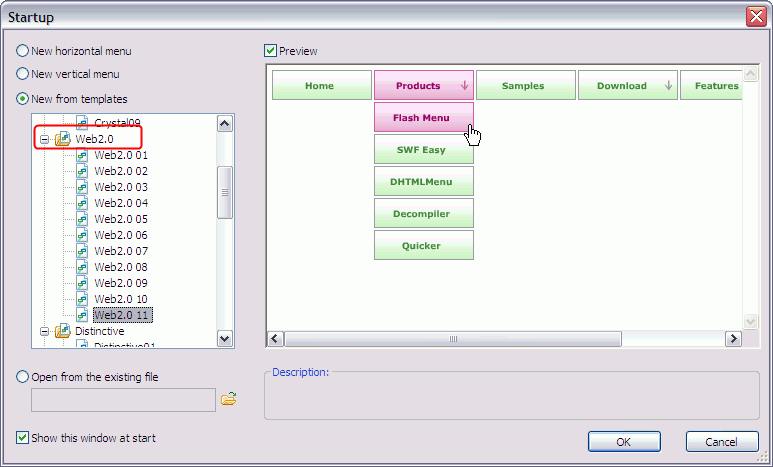Image resolution: width=773 pixels, height=467 pixels.
Task: Select the Web2.0 05 template label
Action: pos(121,219)
